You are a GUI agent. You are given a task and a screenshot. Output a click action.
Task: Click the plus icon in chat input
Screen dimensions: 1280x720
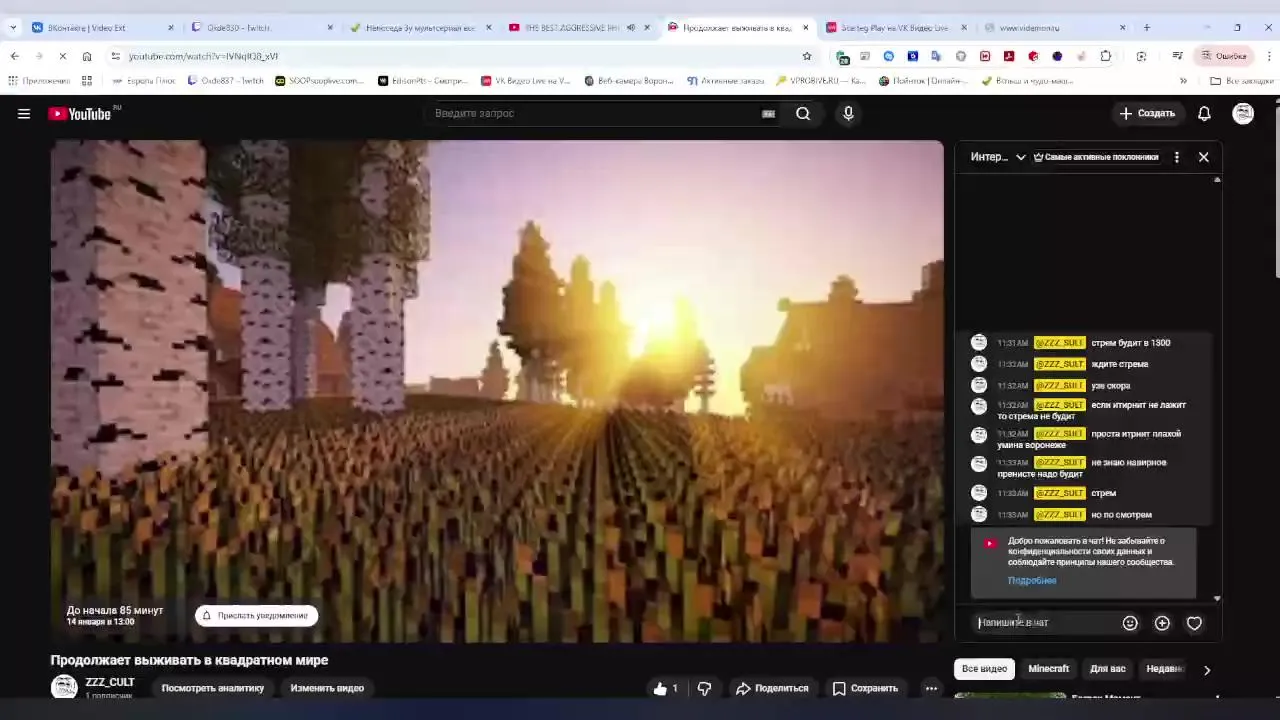[1162, 623]
